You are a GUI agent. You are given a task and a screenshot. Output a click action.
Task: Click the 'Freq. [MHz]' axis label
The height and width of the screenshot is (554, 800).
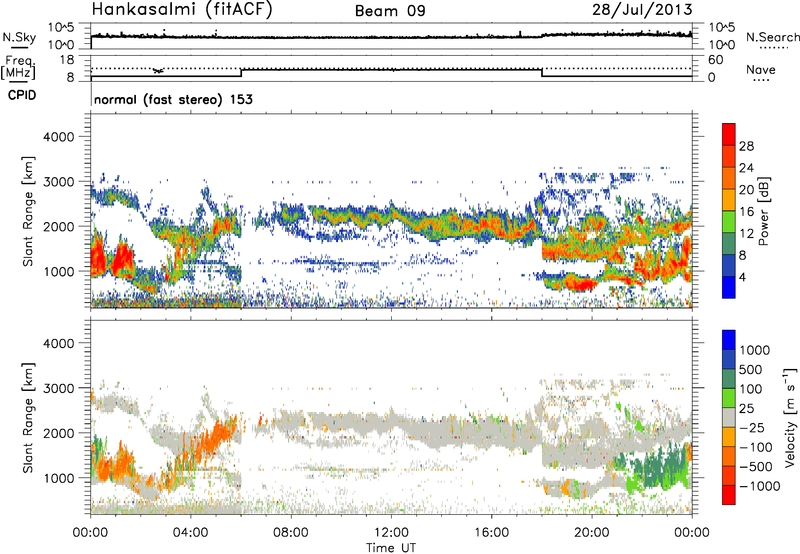[18, 68]
